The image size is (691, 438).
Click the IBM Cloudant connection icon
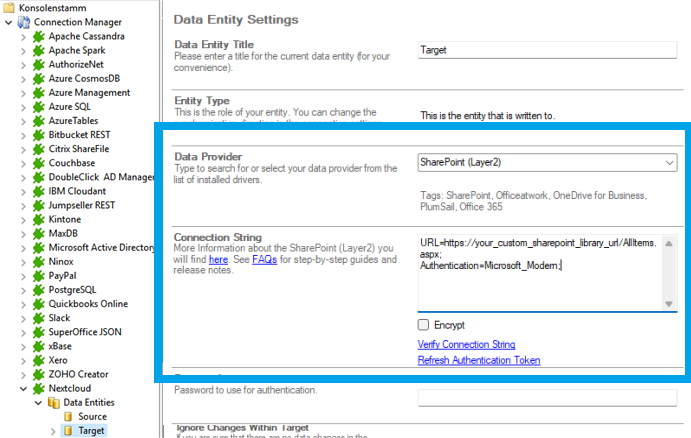point(39,191)
